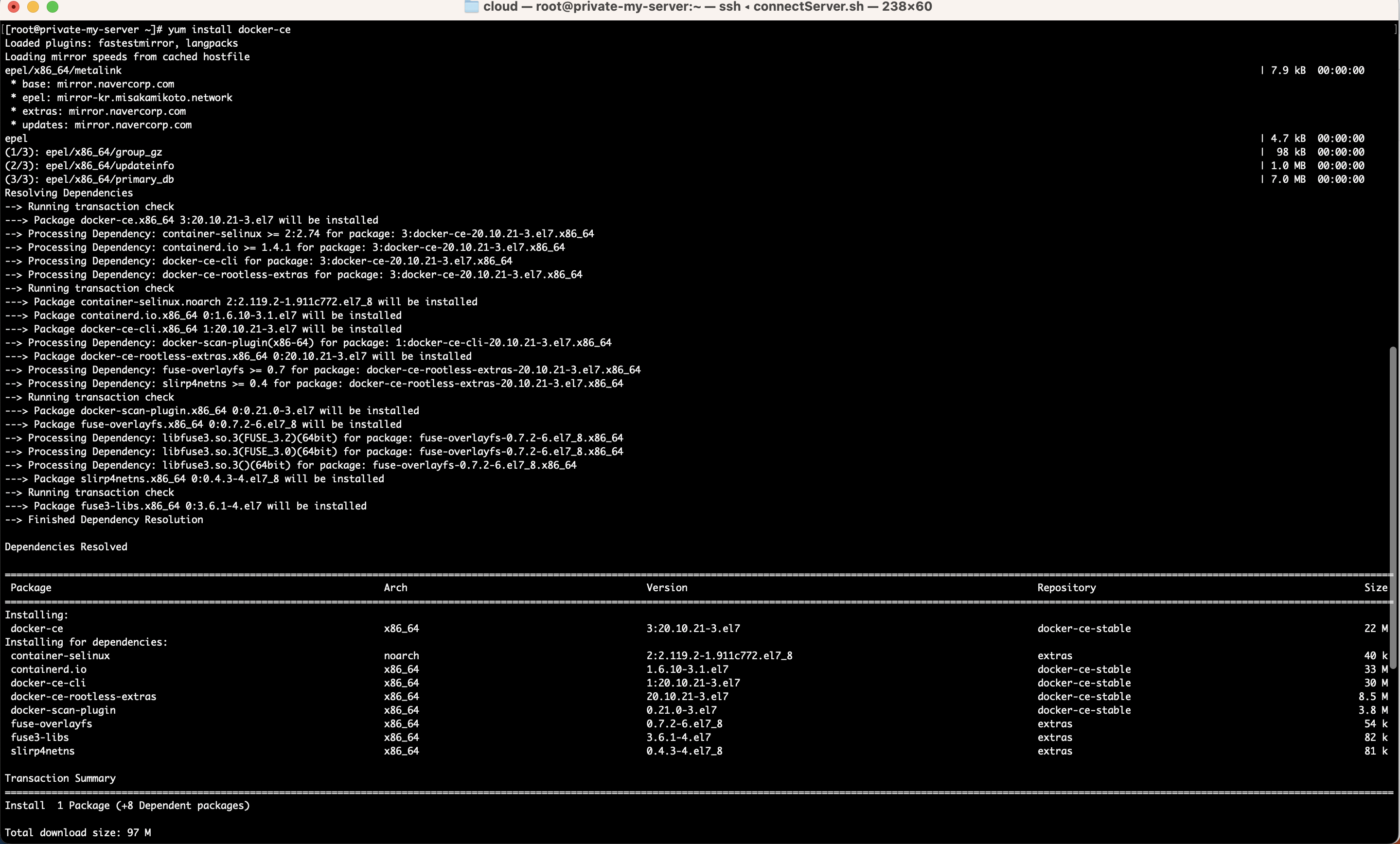Click the terminal window title text
This screenshot has height=844, width=1400.
(x=708, y=7)
